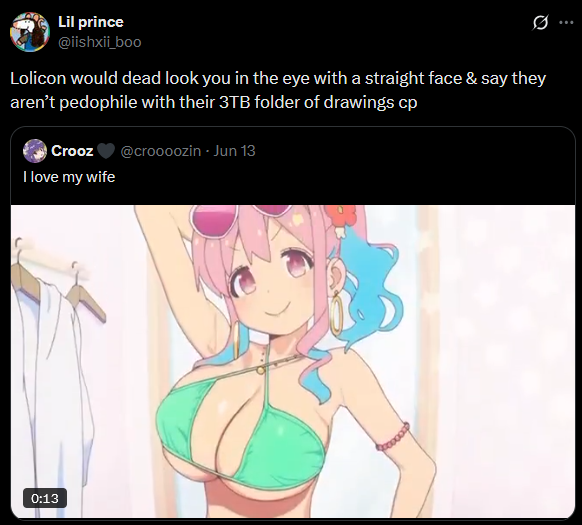Screen dimensions: 582x525
Task: Click the 0:13 video duration badge
Action: pos(45,498)
